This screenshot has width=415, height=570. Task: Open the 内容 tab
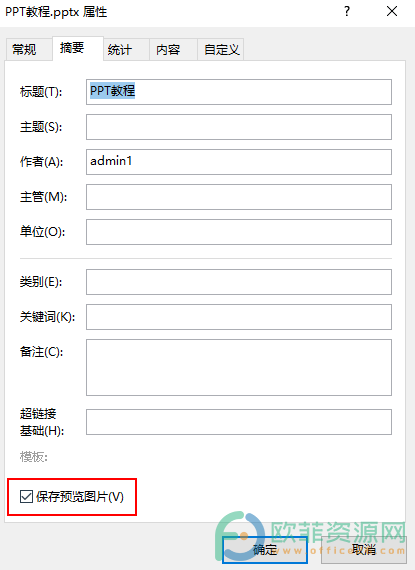coord(168,49)
